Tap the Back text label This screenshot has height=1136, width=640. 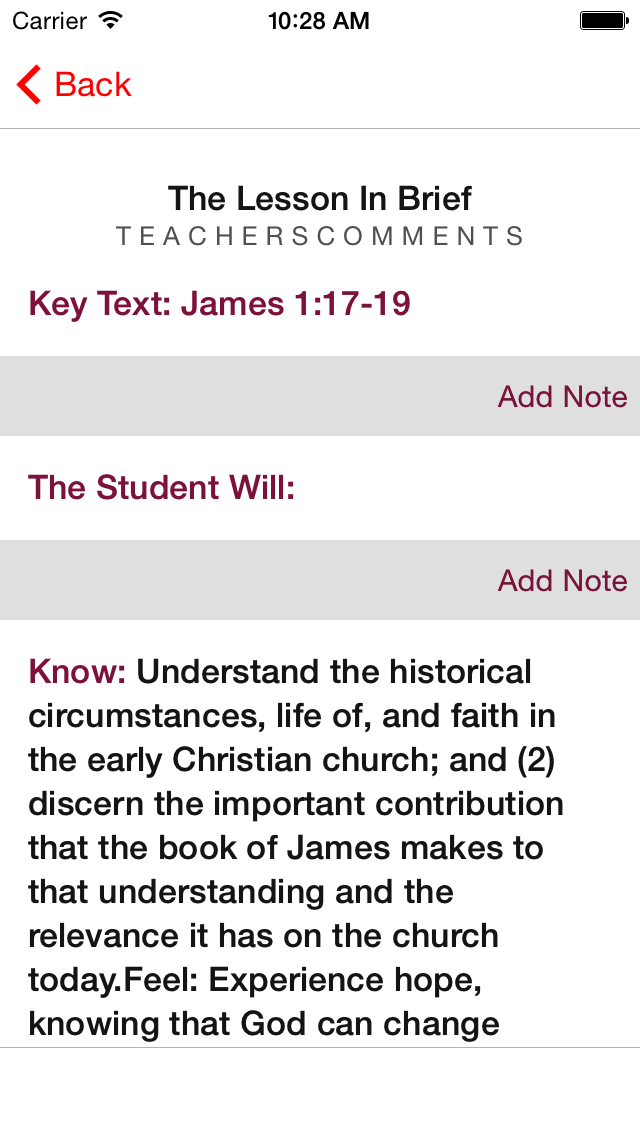point(93,85)
